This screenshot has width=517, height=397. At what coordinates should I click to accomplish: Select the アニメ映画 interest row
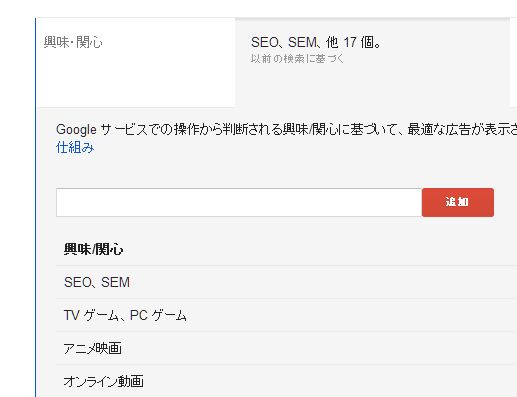point(286,348)
